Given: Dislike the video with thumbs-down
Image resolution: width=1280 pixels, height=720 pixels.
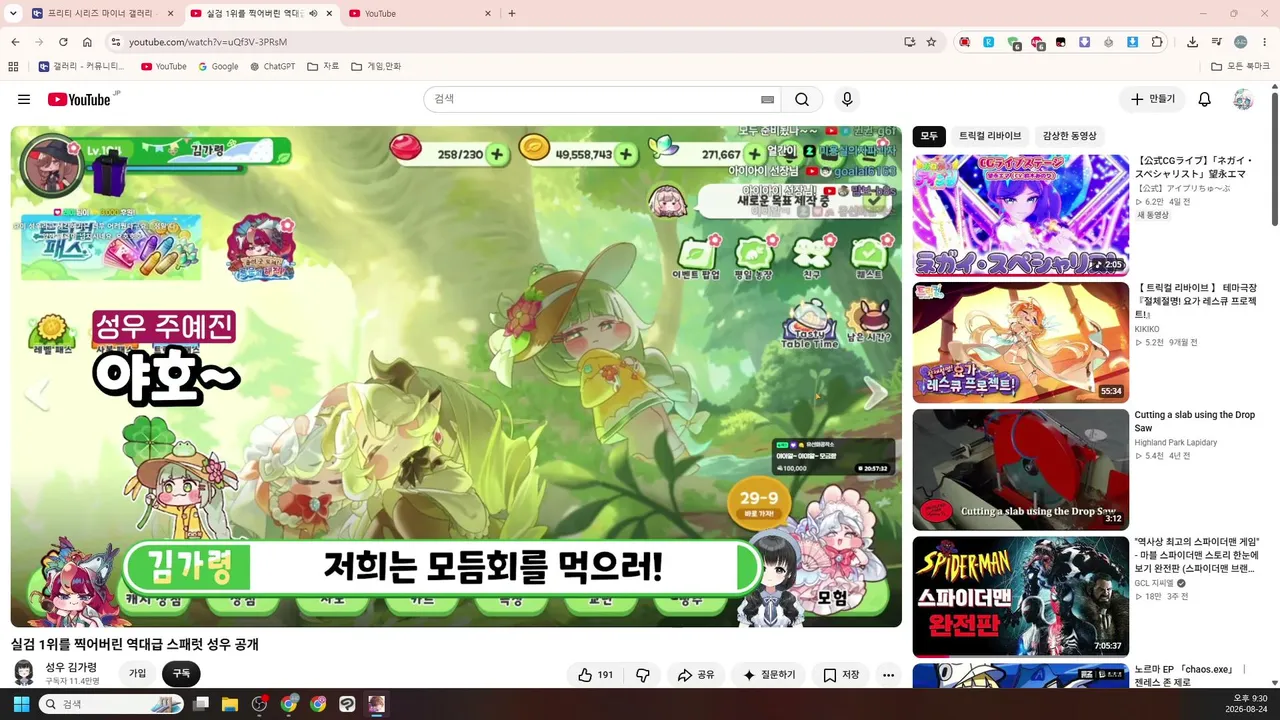Looking at the screenshot, I should click(x=643, y=675).
